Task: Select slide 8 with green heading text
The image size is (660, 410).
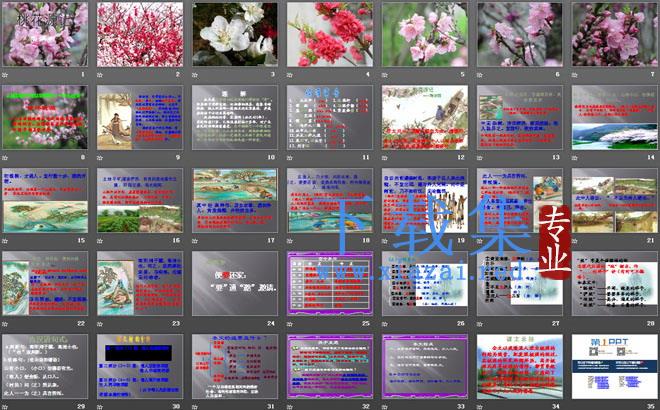Action: coord(45,117)
